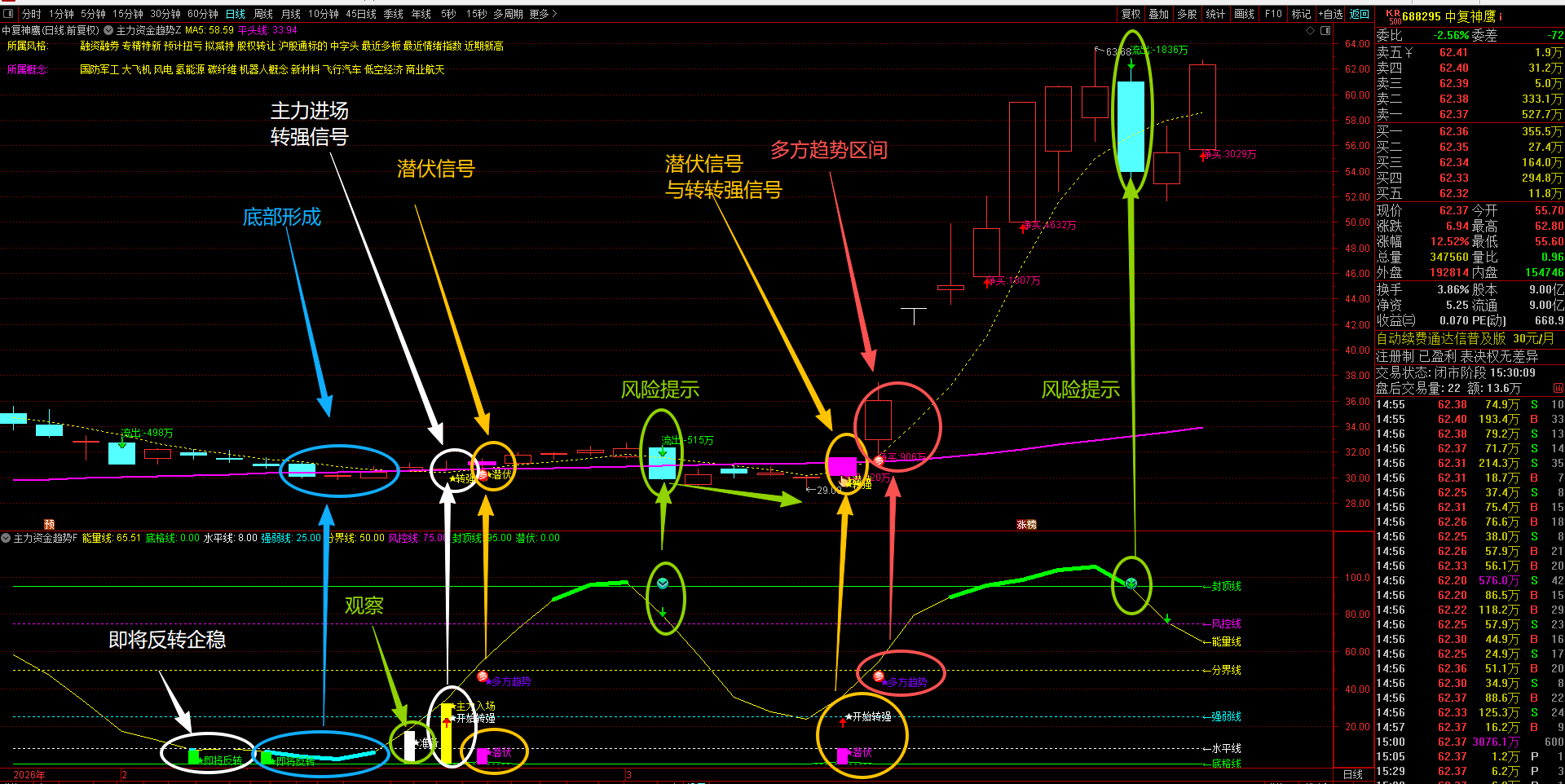Click the 大飞机 concept tag
This screenshot has height=784, width=1565.
coord(136,70)
